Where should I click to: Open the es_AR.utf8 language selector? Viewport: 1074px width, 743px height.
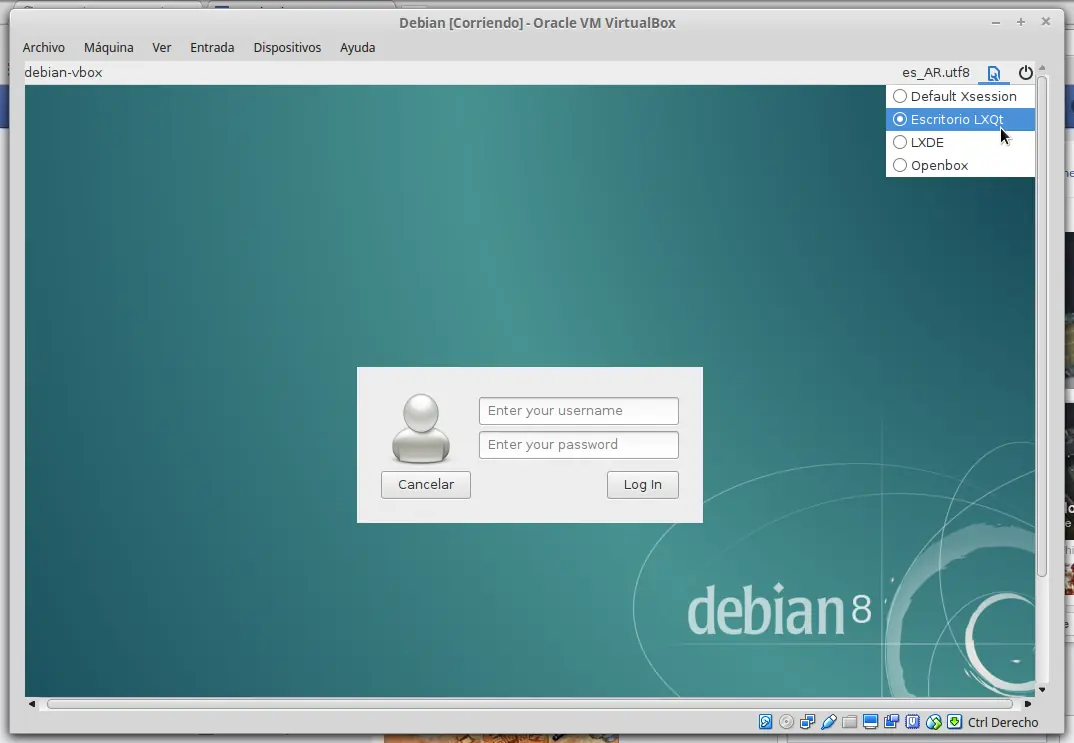936,73
